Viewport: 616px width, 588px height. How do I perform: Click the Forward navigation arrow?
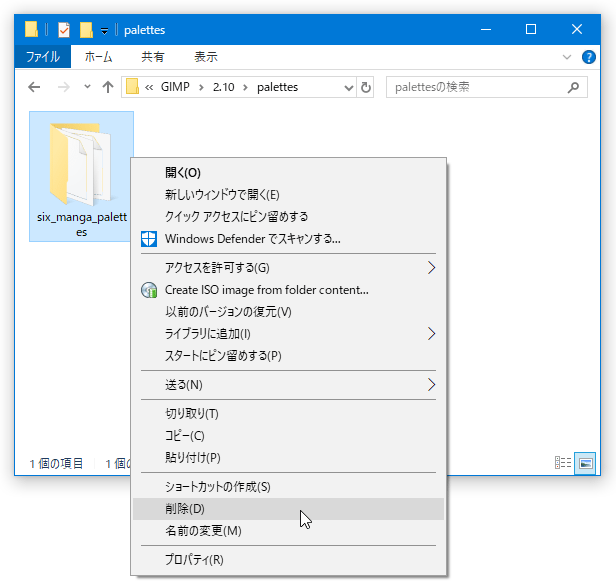(63, 87)
